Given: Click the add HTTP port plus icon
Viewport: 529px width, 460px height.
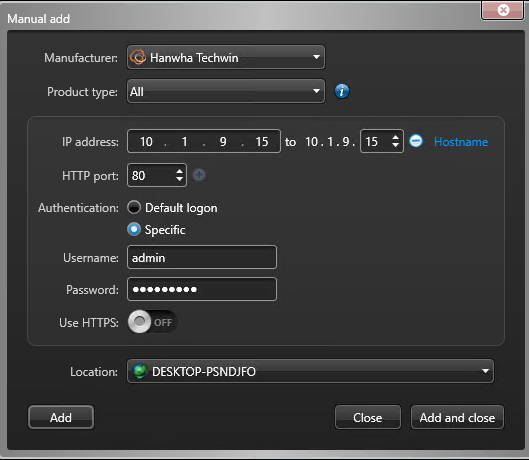Looking at the screenshot, I should tap(199, 175).
